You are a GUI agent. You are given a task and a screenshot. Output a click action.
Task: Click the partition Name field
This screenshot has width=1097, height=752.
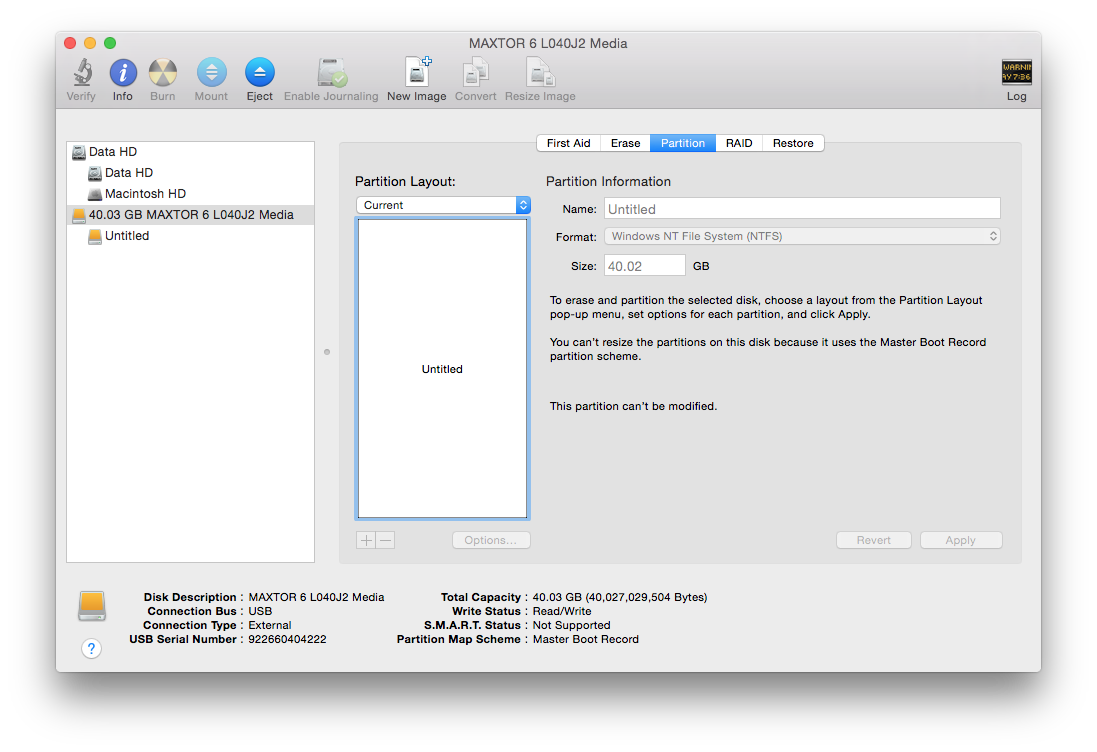[x=802, y=208]
